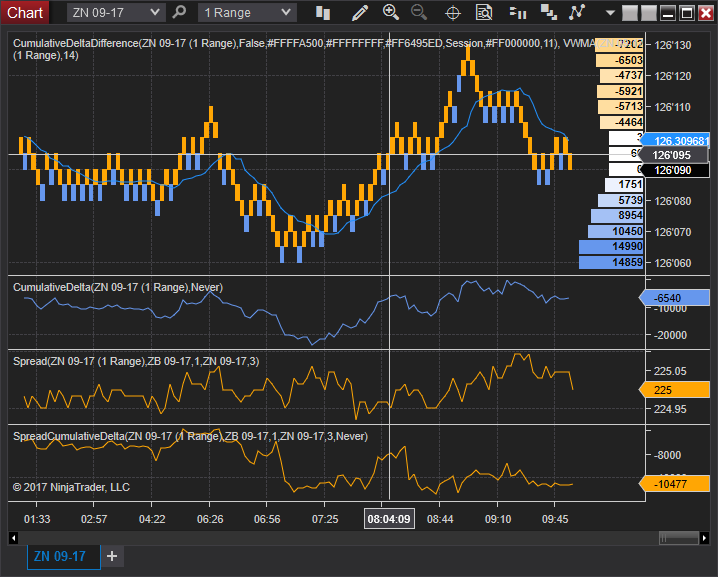Viewport: 718px width, 577px height.
Task: Open Chart Trader toolbar icon
Action: pyautogui.click(x=518, y=13)
